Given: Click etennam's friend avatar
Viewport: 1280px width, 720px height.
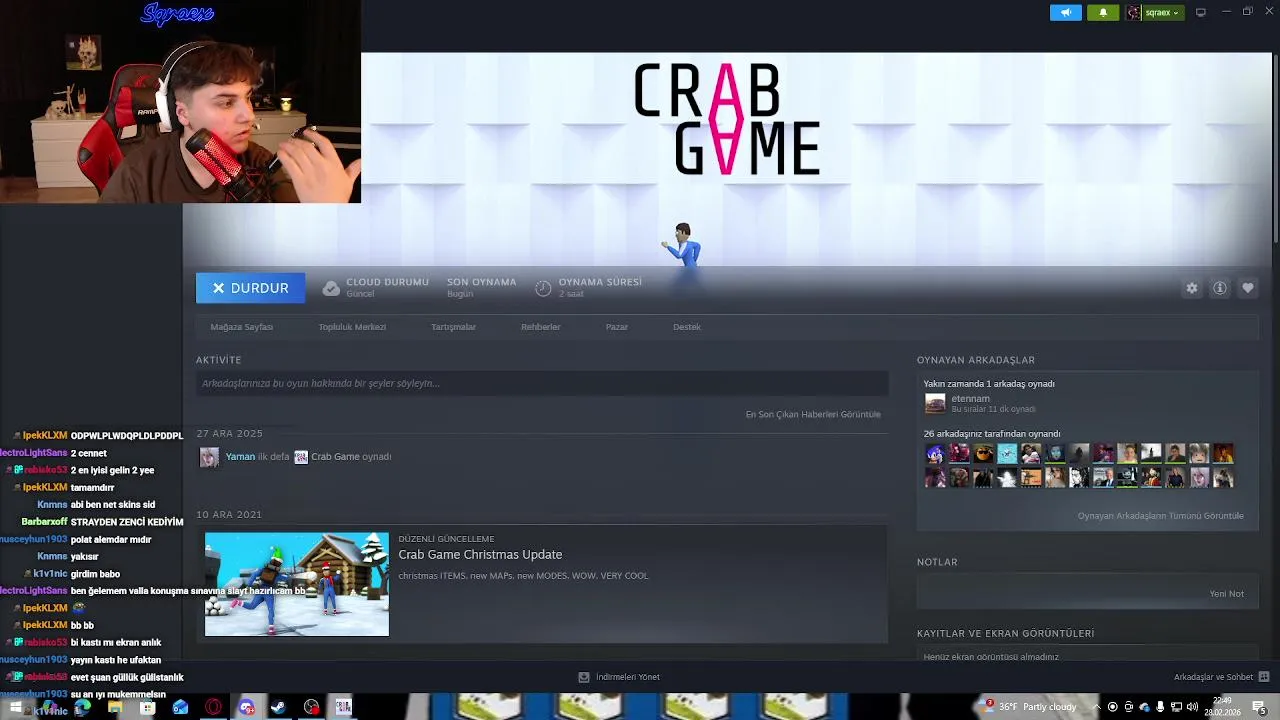Looking at the screenshot, I should coord(935,403).
